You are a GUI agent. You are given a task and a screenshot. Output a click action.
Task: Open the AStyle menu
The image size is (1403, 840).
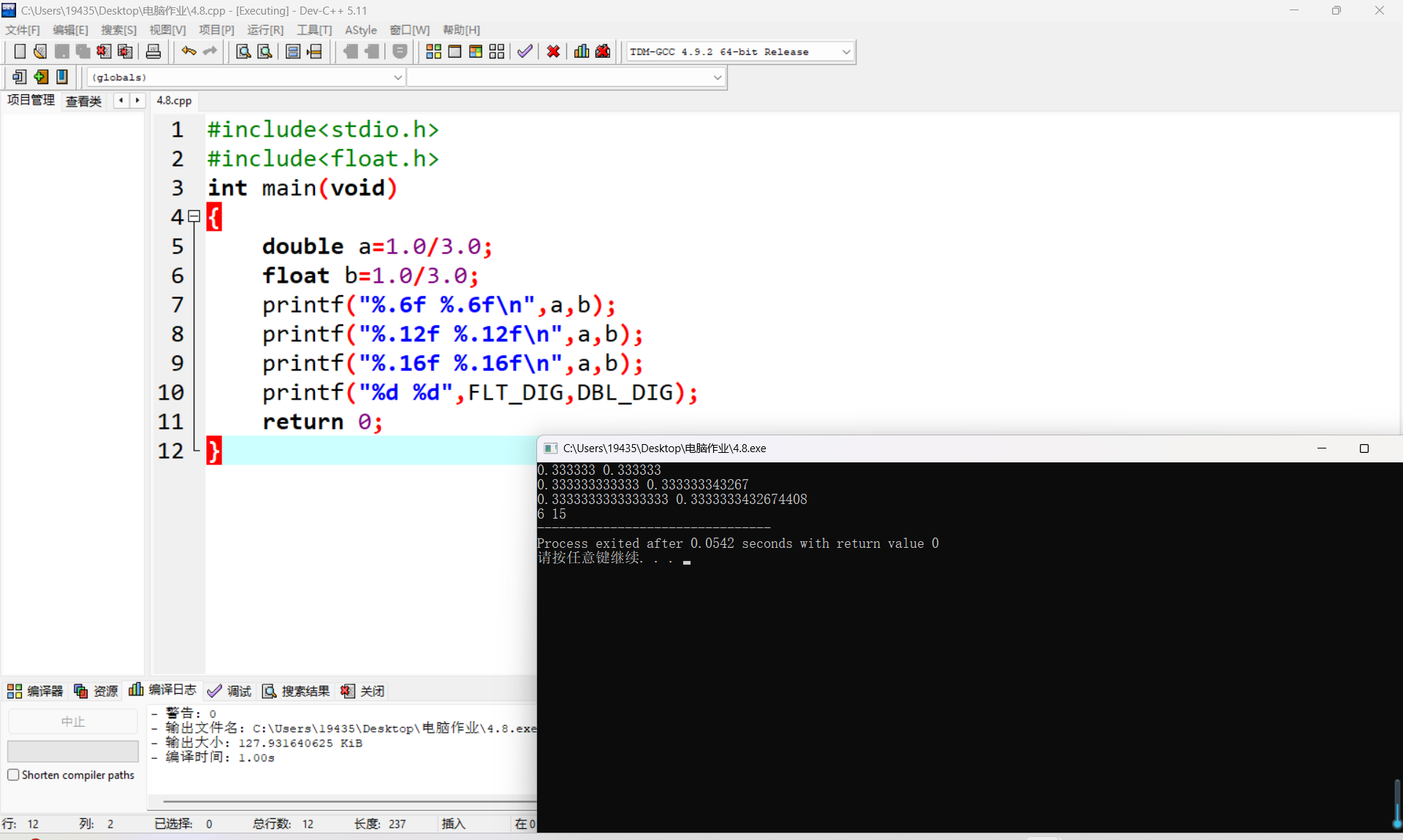[x=360, y=30]
